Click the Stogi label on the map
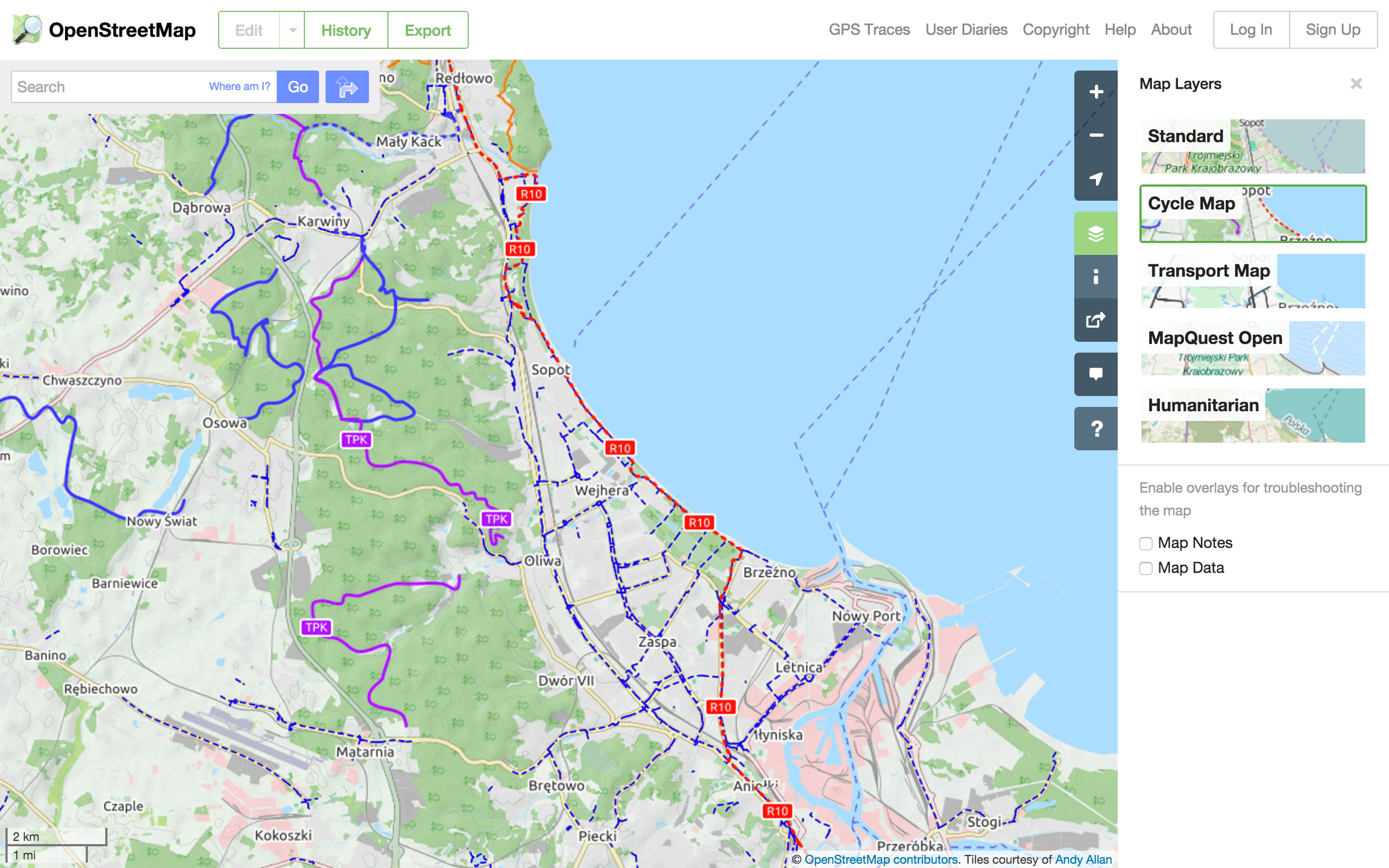The height and width of the screenshot is (868, 1389). [x=984, y=822]
